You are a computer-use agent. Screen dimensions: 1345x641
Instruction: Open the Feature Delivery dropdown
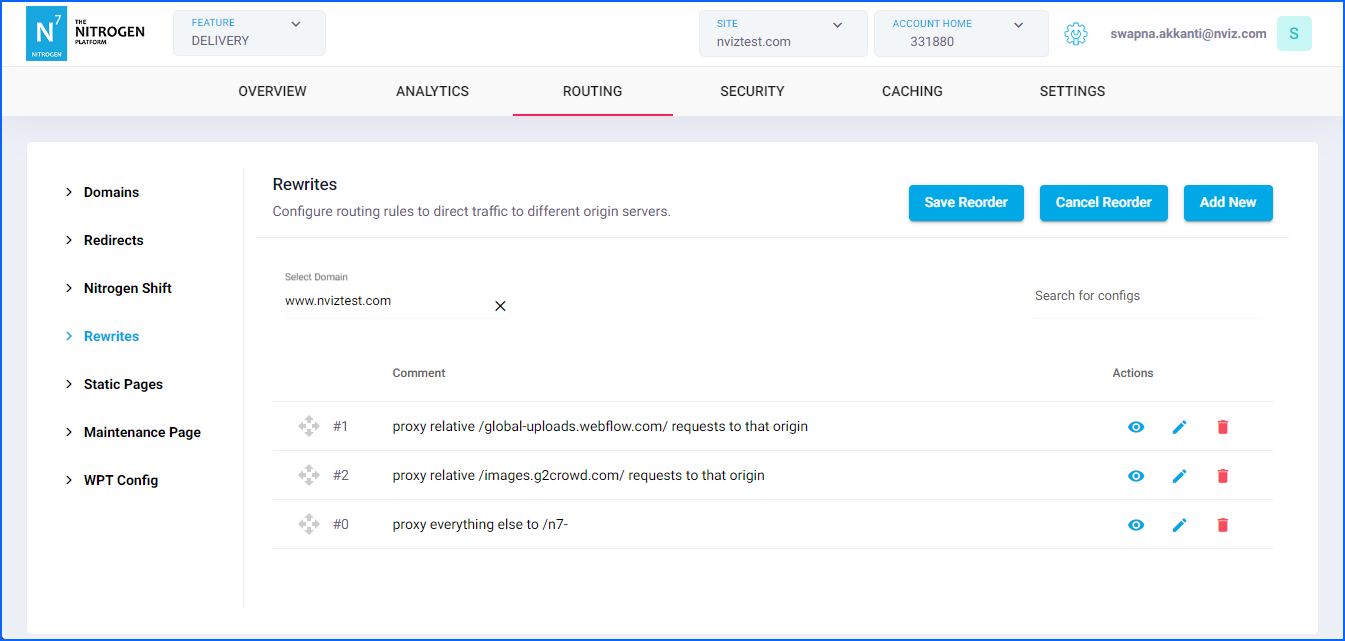click(249, 33)
